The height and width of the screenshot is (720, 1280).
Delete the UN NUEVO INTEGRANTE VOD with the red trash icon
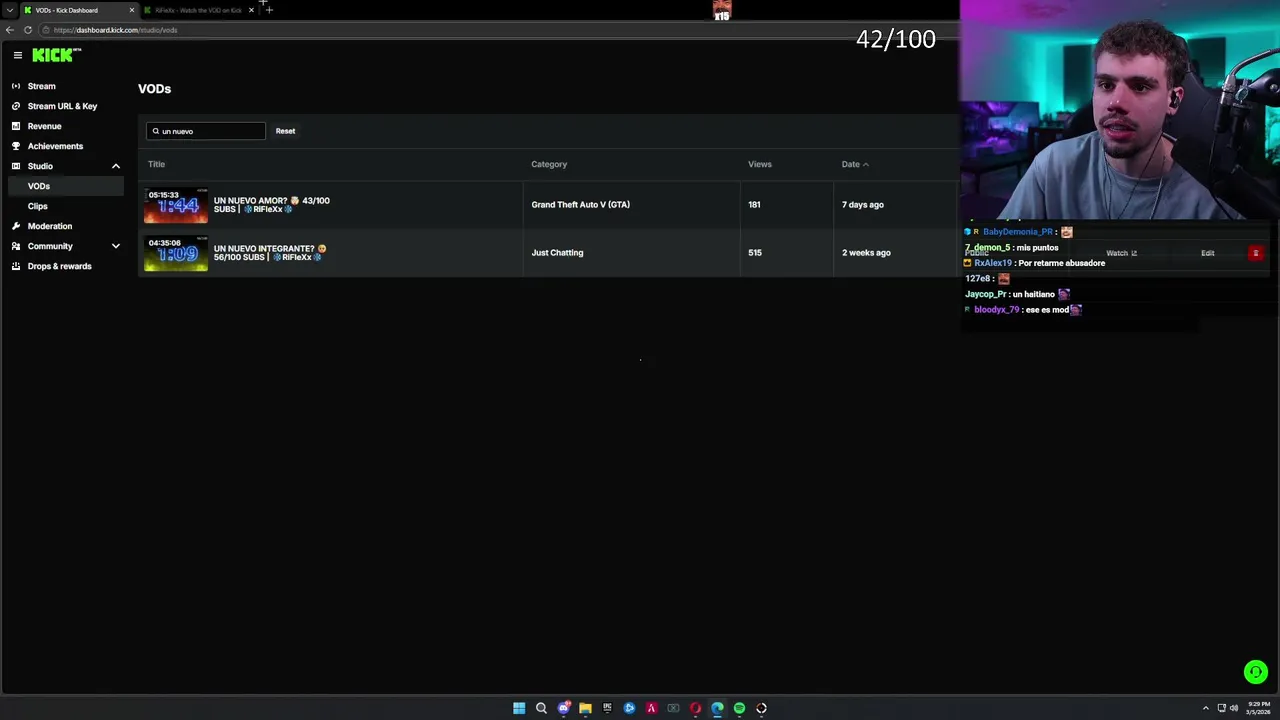pyautogui.click(x=1255, y=253)
